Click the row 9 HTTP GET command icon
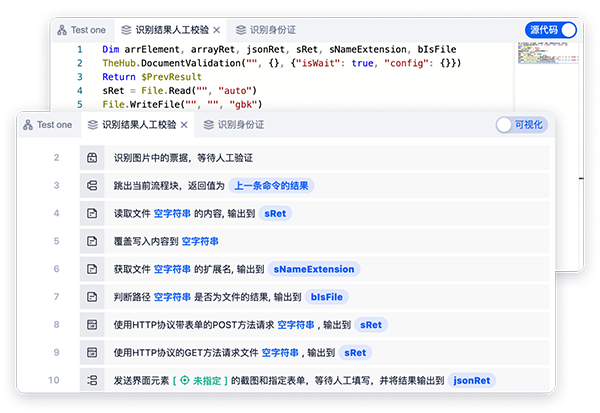The width and height of the screenshot is (600, 413). tap(92, 353)
